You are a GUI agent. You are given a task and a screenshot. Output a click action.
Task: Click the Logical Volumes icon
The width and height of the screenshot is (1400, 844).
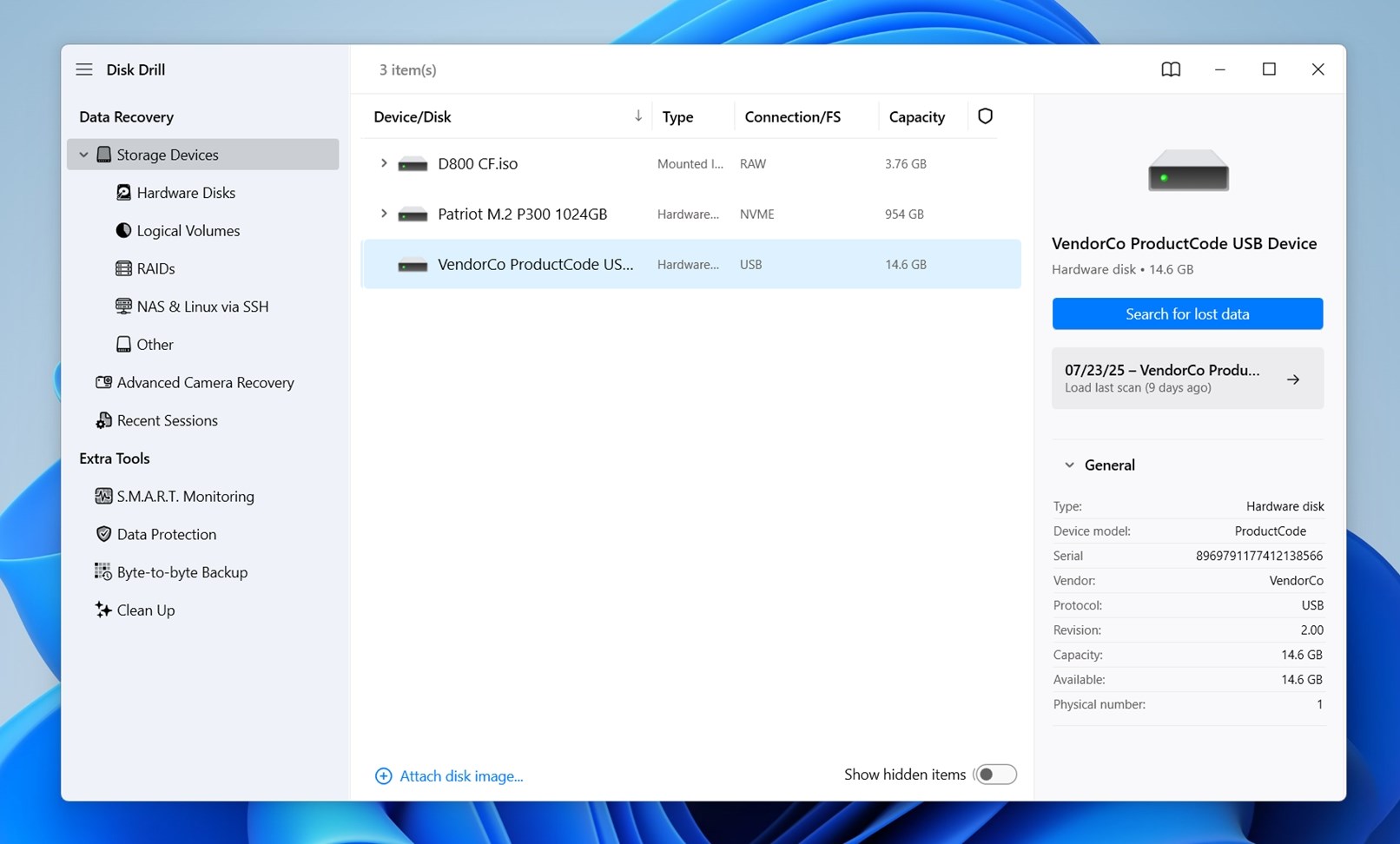point(123,230)
